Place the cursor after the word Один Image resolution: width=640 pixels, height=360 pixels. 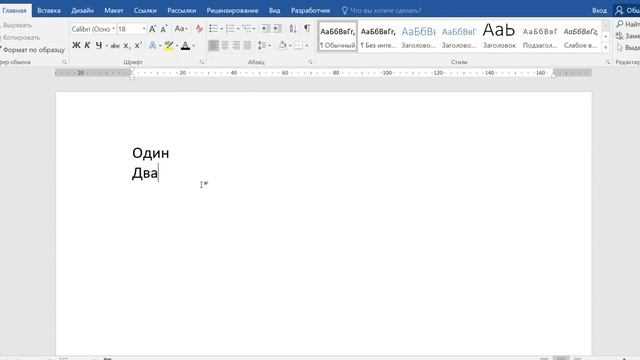(x=170, y=153)
